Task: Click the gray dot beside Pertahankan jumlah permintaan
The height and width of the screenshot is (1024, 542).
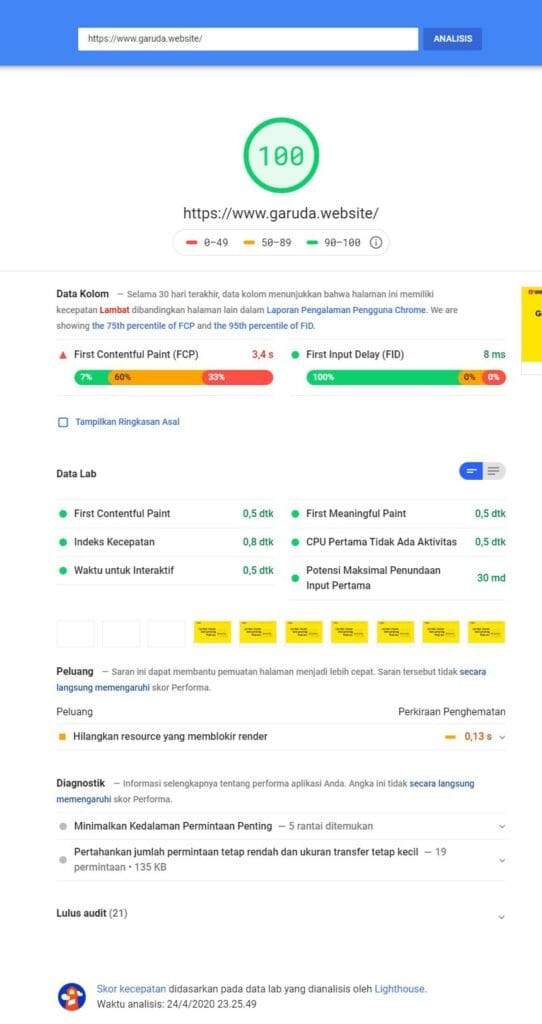Action: pyautogui.click(x=63, y=860)
